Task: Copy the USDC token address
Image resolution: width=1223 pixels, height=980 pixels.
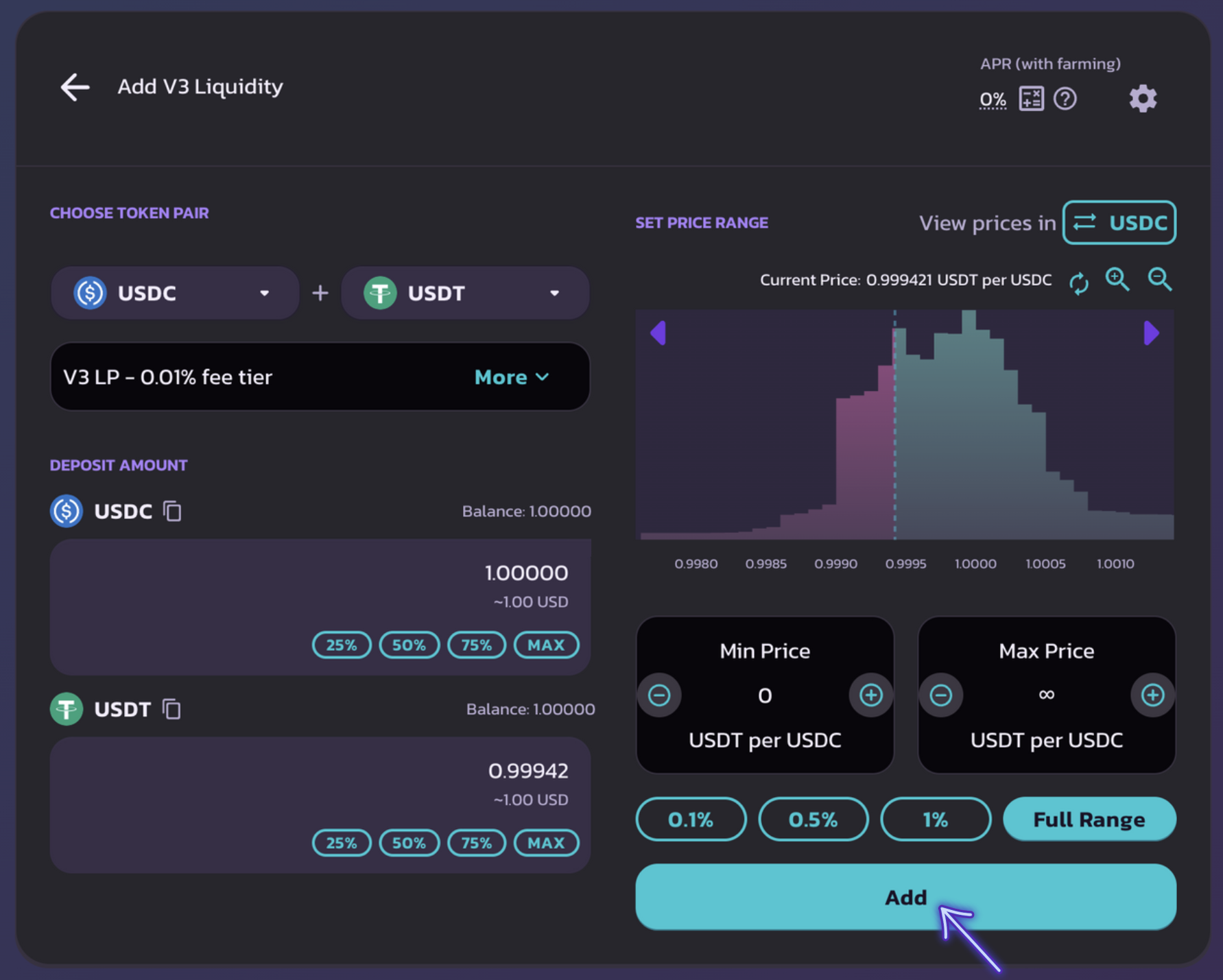Action: pyautogui.click(x=172, y=511)
